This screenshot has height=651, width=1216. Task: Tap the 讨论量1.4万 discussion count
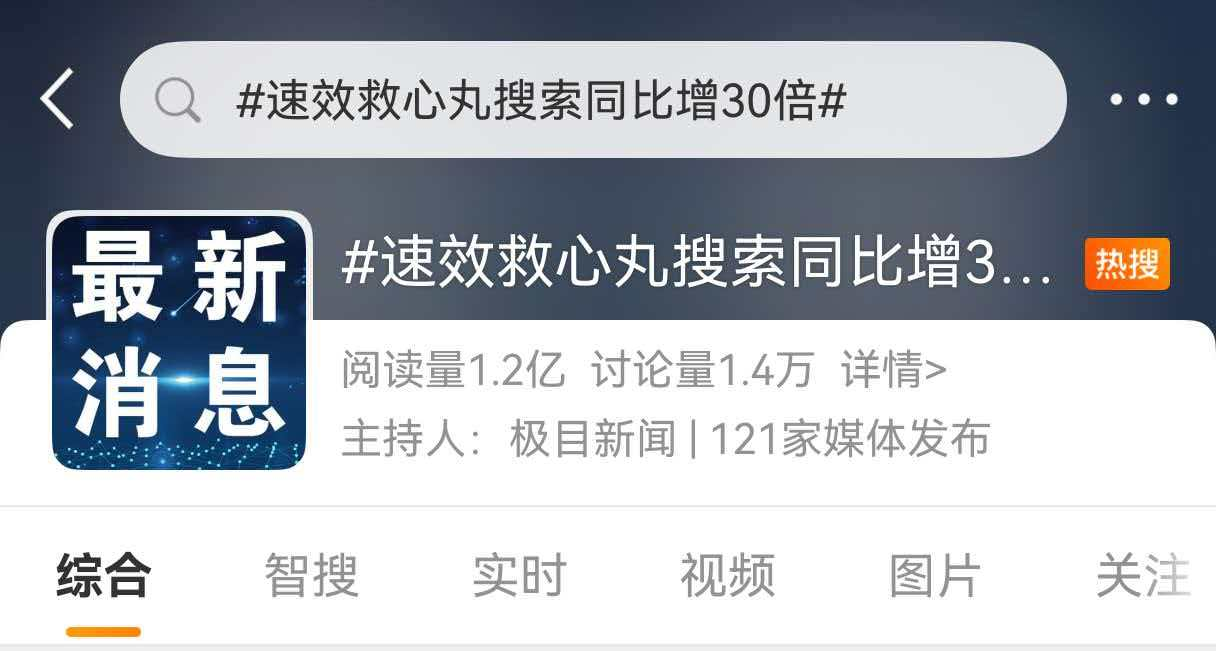(703, 371)
